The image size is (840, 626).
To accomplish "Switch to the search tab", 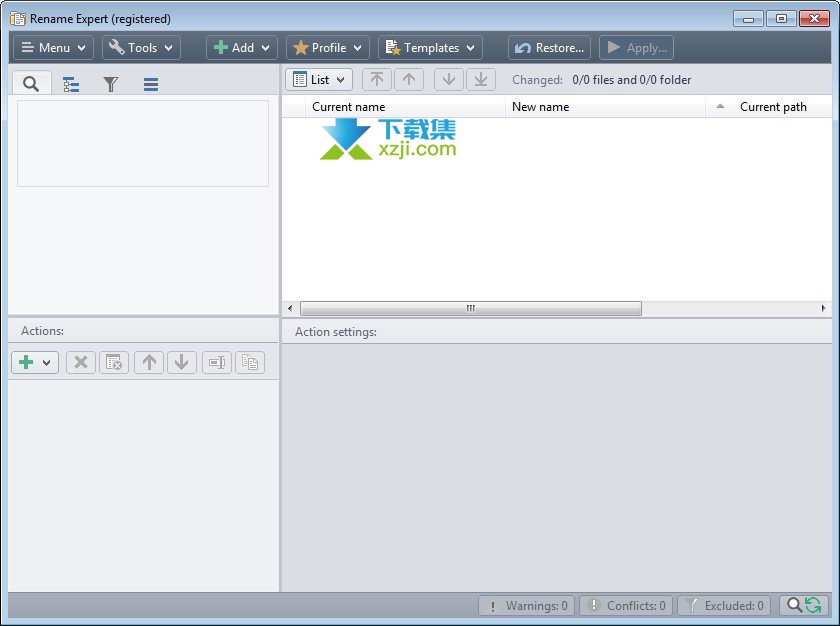I will point(32,84).
